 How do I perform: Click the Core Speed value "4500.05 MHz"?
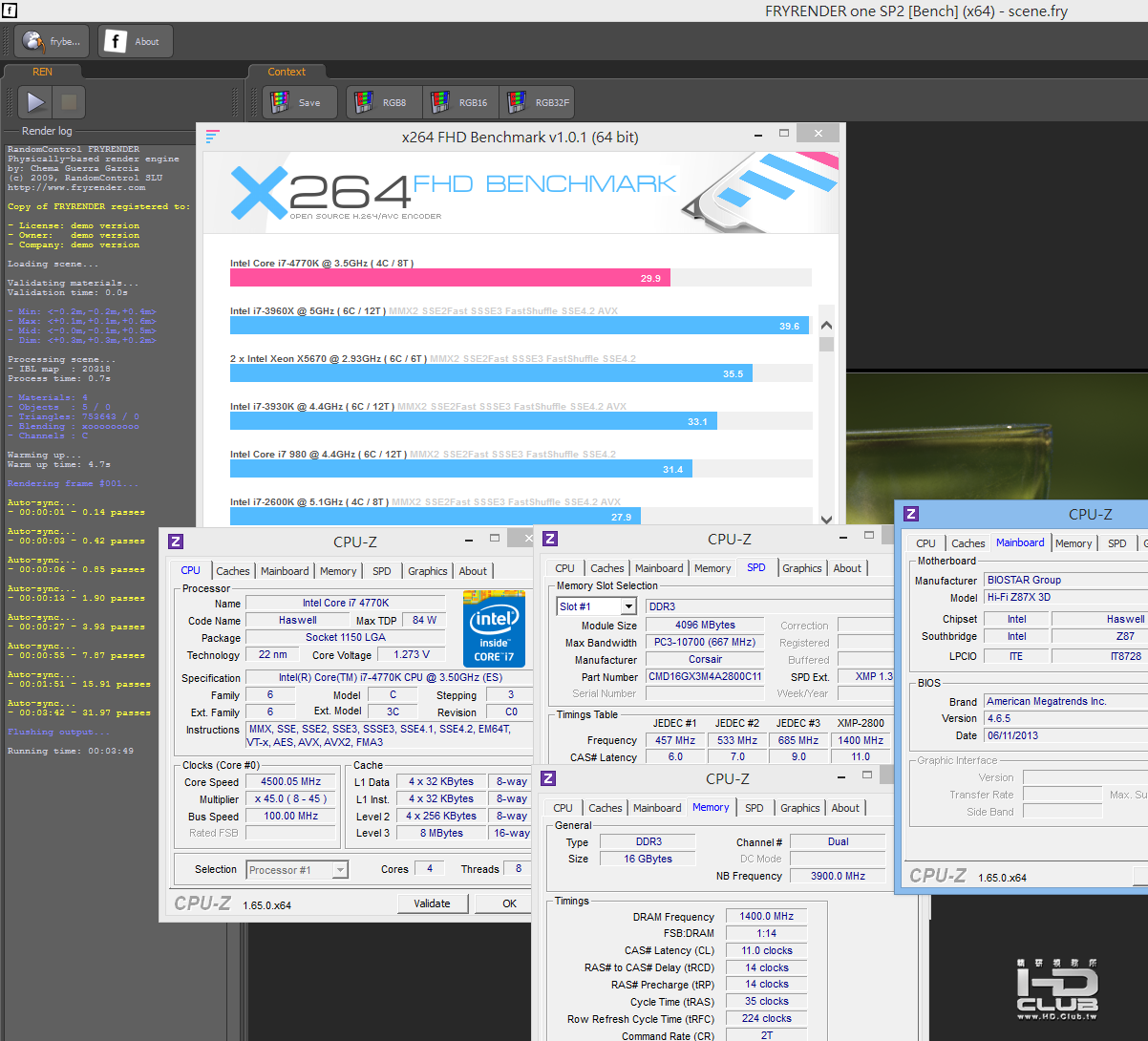point(291,781)
